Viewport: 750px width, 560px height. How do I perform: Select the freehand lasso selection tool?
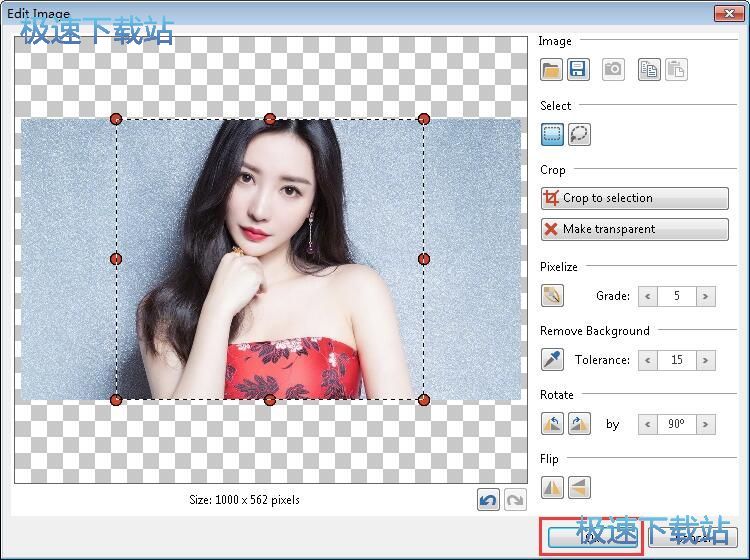tap(579, 134)
